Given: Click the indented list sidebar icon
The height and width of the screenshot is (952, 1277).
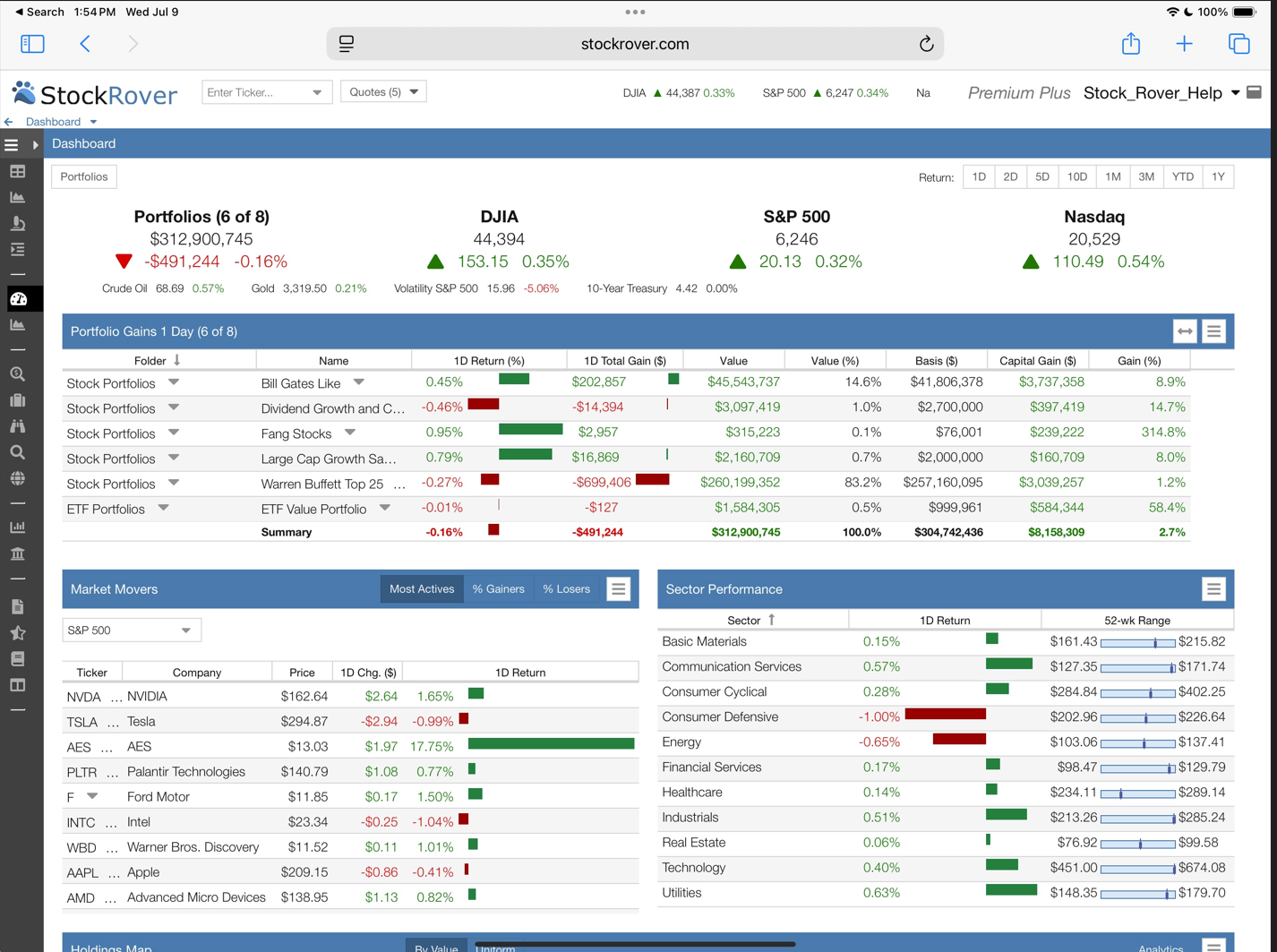Looking at the screenshot, I should click(x=18, y=249).
